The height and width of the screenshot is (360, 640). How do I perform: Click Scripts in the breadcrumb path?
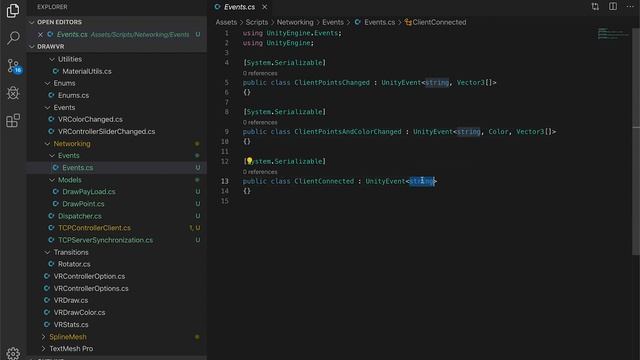[x=257, y=22]
